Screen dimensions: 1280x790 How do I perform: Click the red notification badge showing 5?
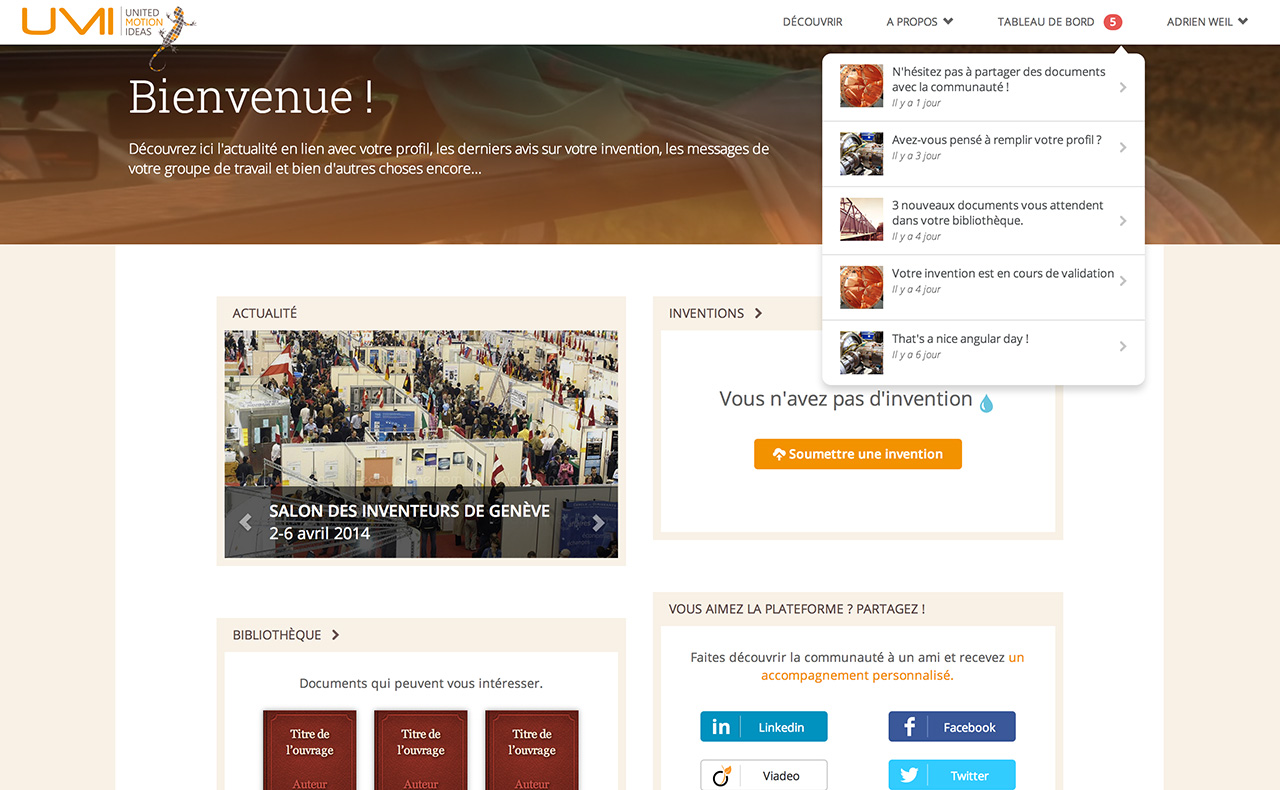pyautogui.click(x=1113, y=22)
